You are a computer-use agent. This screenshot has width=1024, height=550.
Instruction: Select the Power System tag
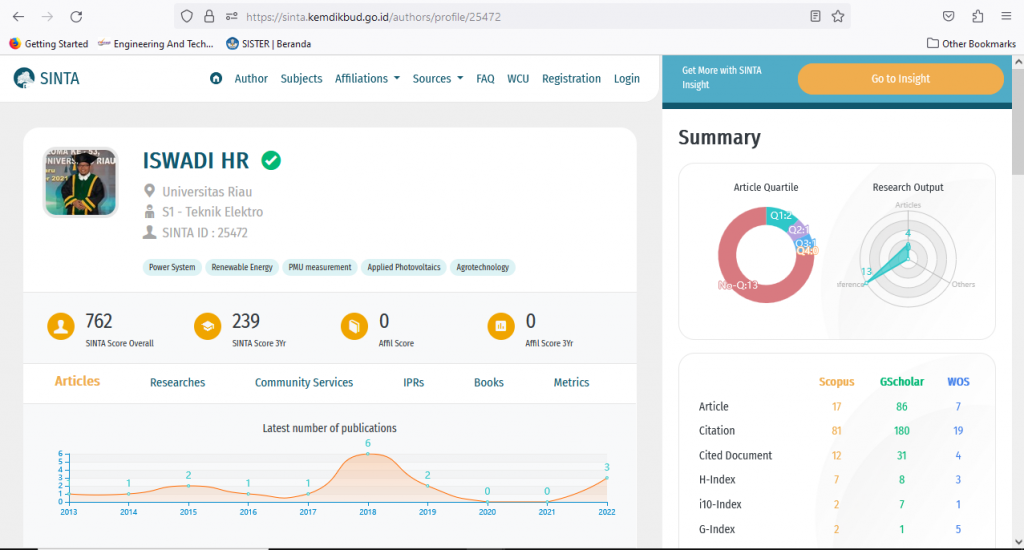click(172, 267)
